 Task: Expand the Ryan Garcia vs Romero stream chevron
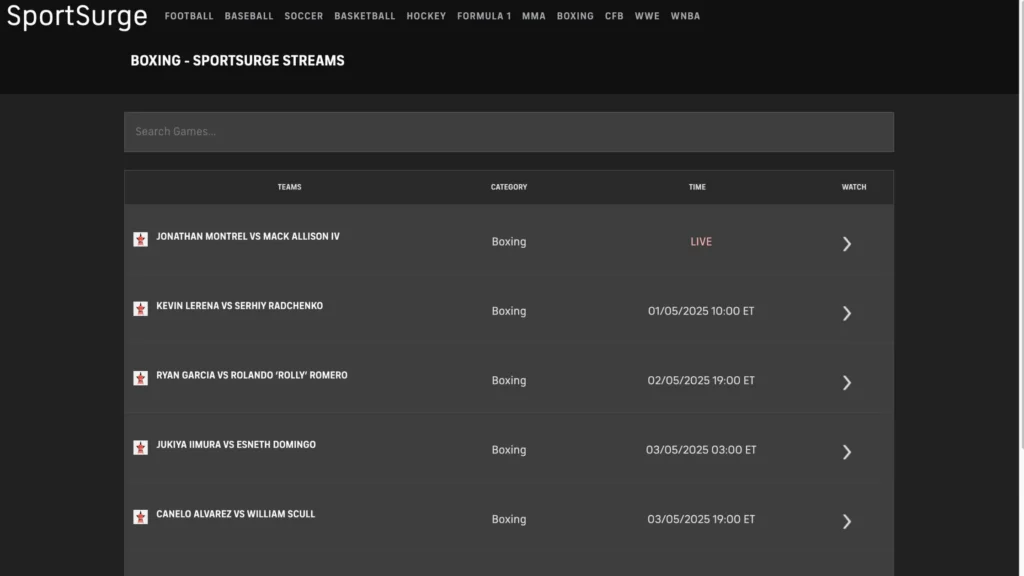point(847,382)
